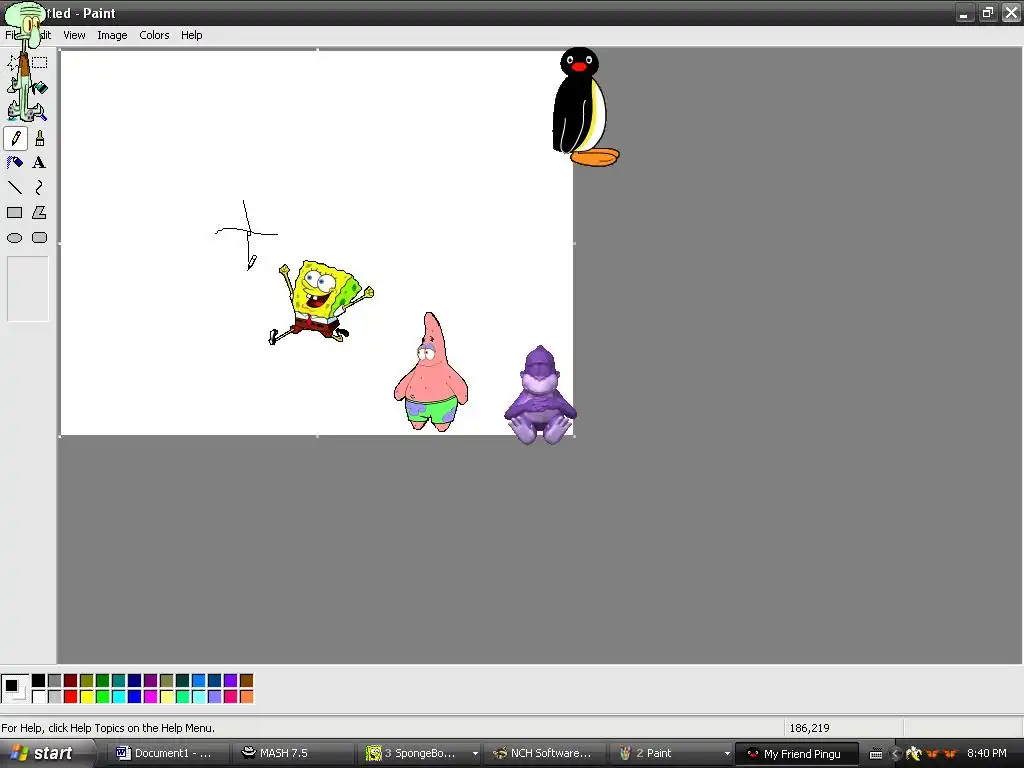Select the Ellipse shape tool
Viewport: 1024px width, 768px height.
[x=15, y=238]
